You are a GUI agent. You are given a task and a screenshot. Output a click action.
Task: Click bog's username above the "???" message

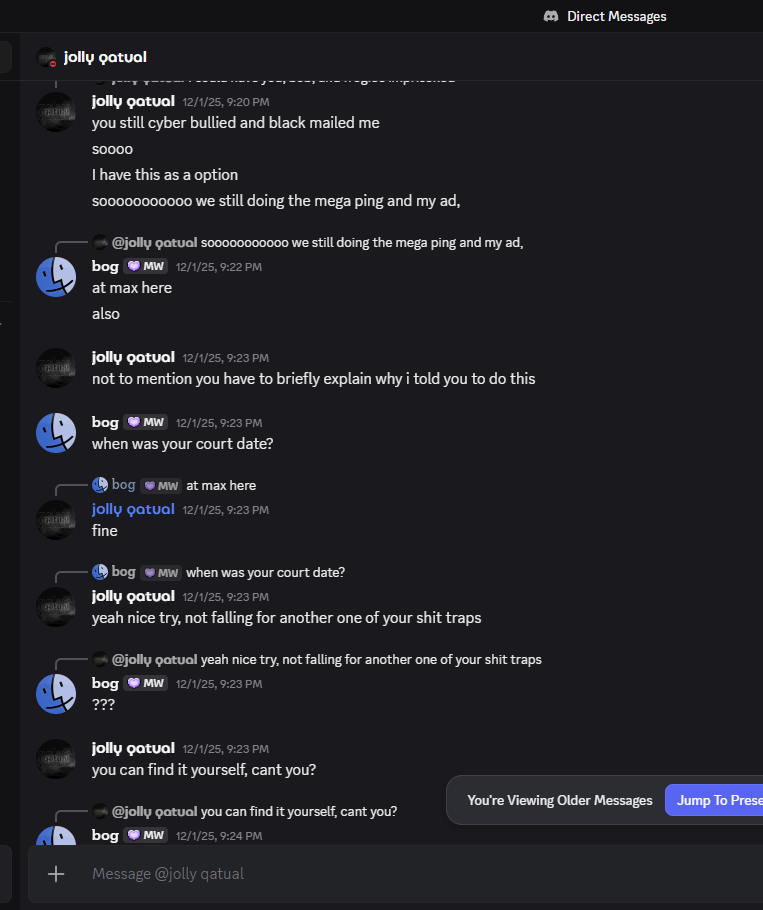point(105,683)
